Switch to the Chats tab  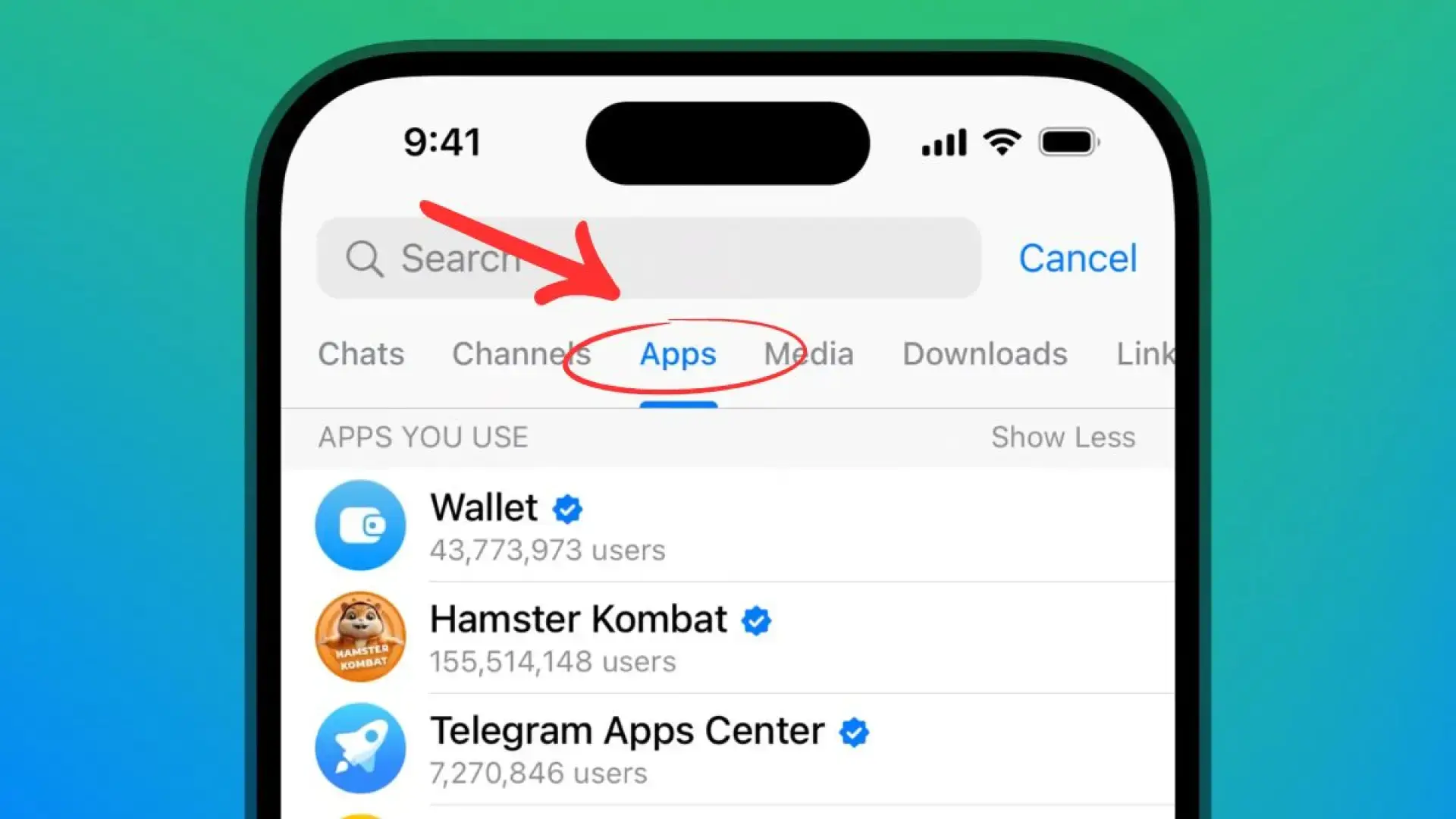pyautogui.click(x=363, y=353)
